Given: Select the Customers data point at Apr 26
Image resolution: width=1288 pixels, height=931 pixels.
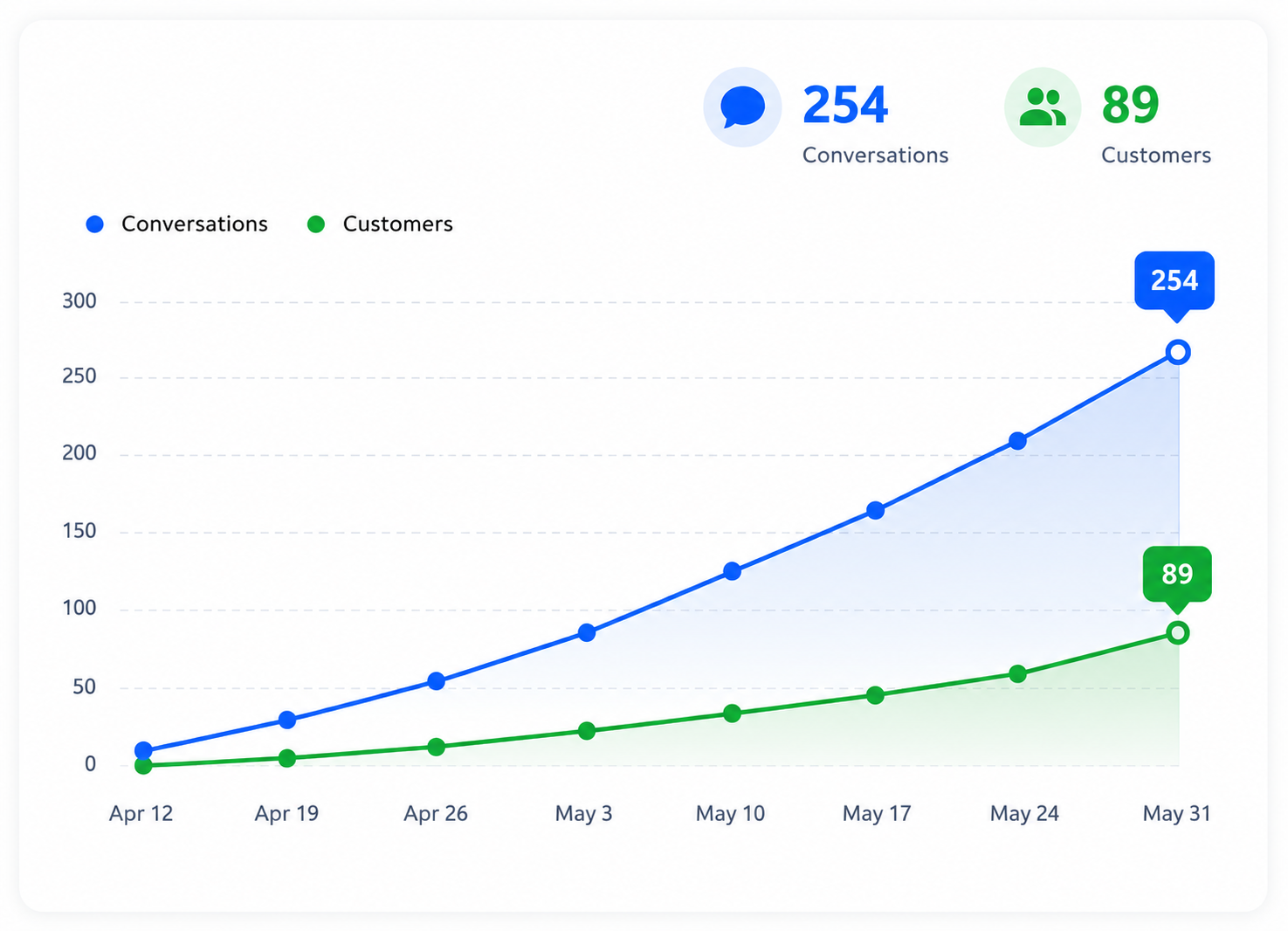Looking at the screenshot, I should coord(437,747).
